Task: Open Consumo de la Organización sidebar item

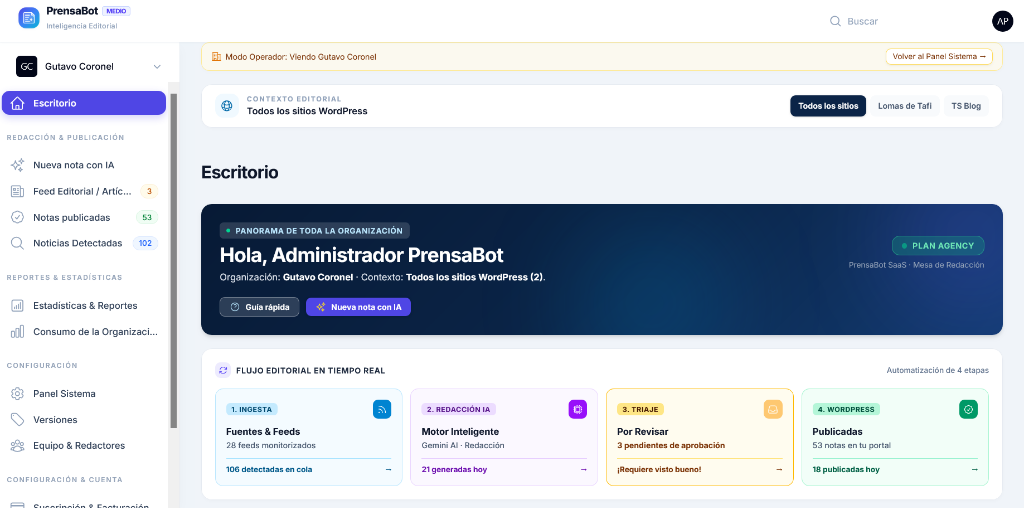Action: (84, 332)
